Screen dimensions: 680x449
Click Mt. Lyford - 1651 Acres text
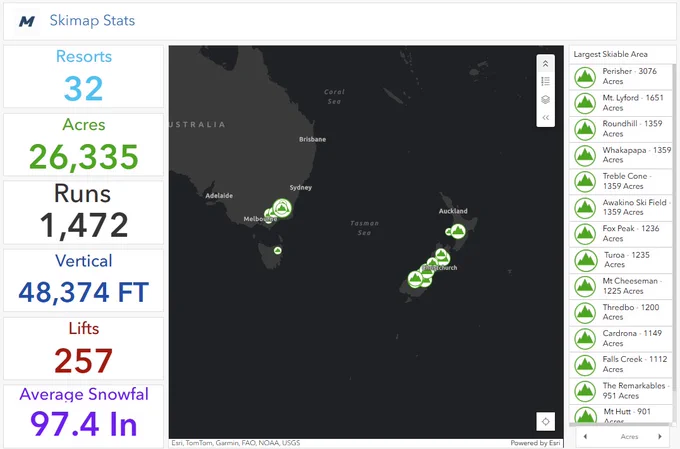pyautogui.click(x=633, y=103)
